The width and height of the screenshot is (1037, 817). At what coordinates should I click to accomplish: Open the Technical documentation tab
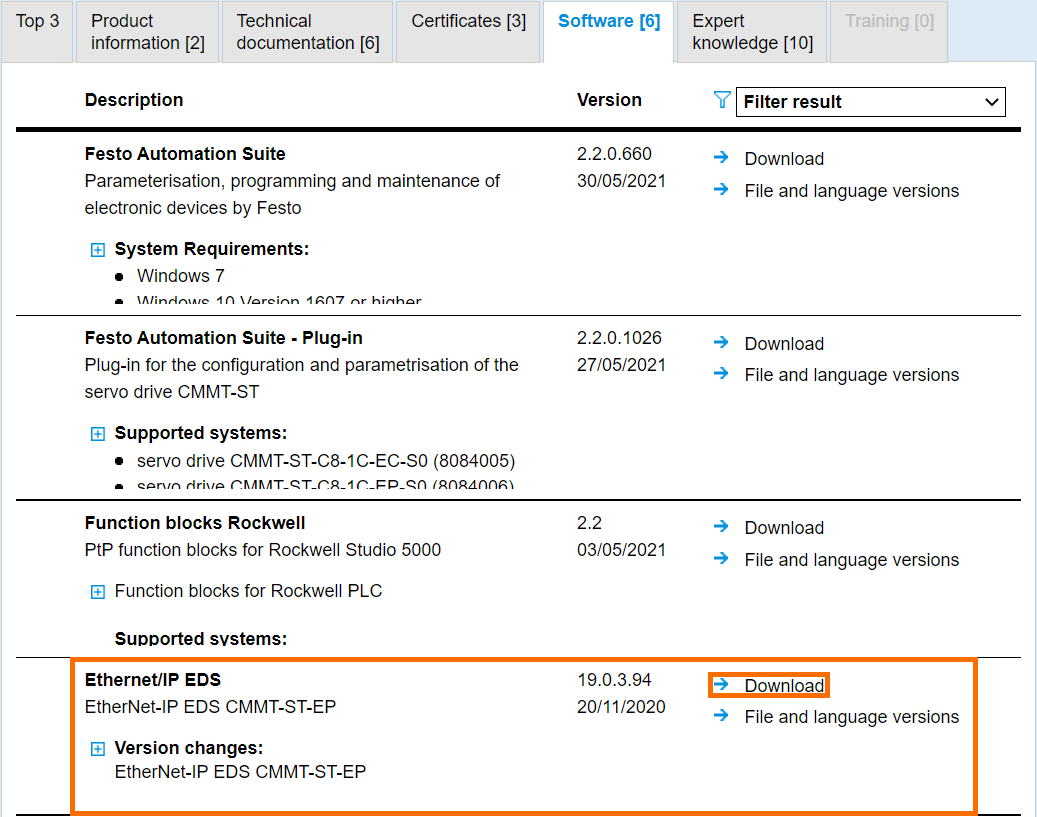308,32
